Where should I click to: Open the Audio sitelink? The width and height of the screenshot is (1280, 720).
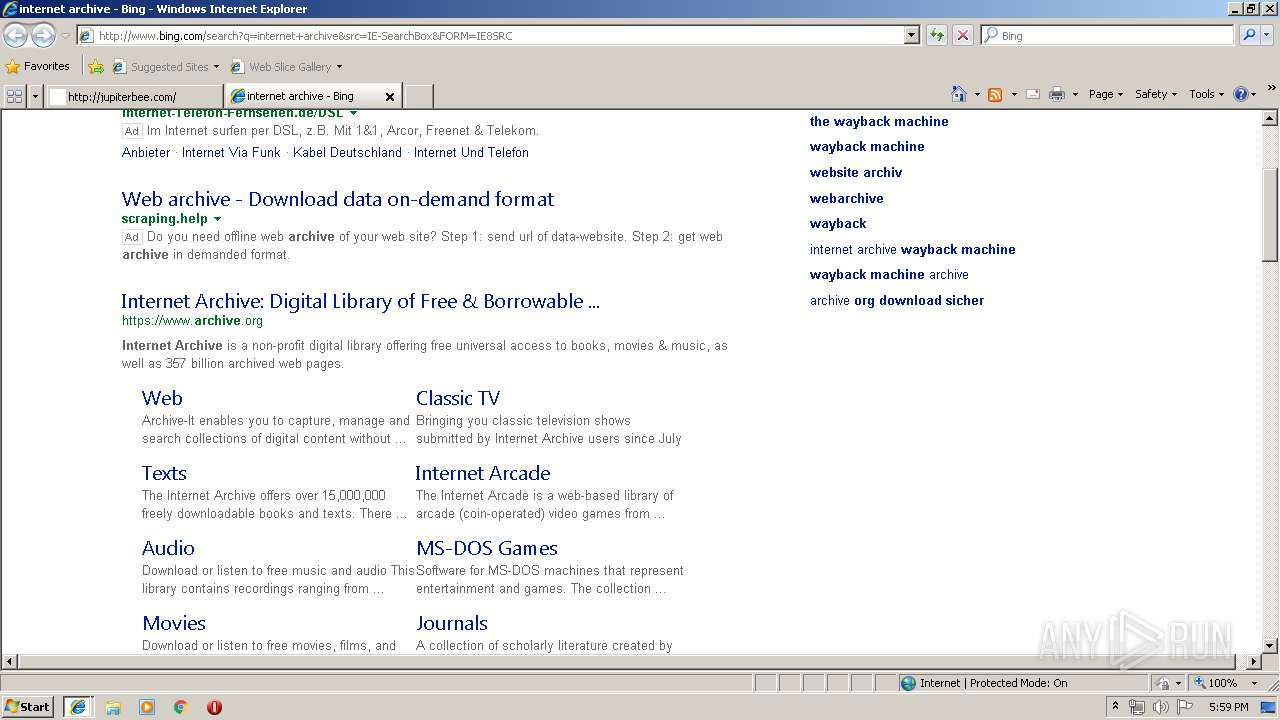168,548
